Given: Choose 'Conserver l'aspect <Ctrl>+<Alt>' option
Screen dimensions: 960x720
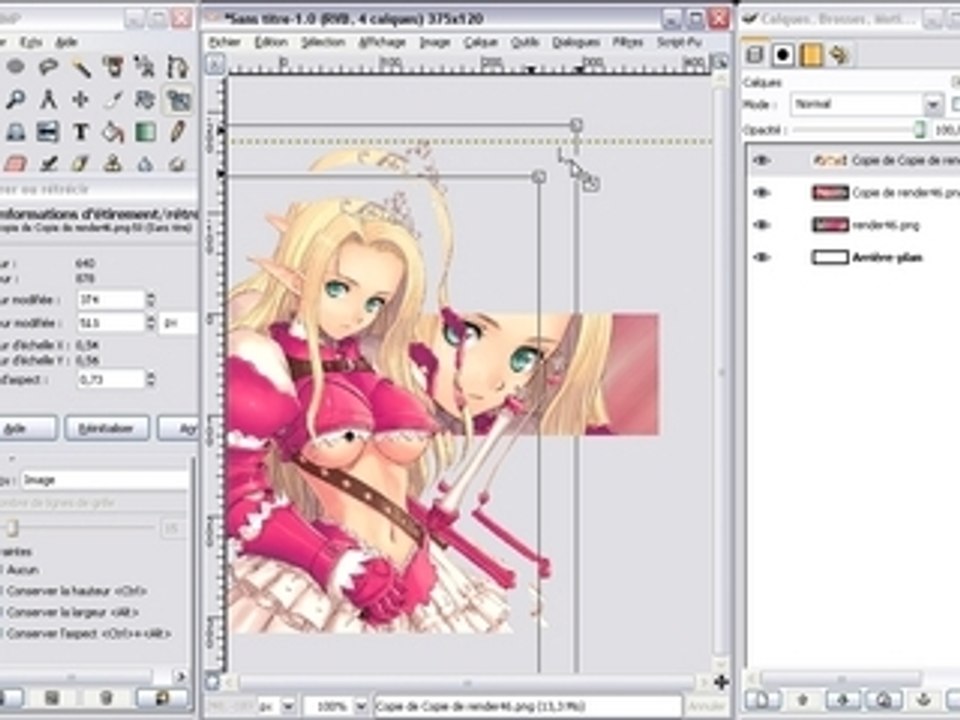Looking at the screenshot, I should click(88, 634).
